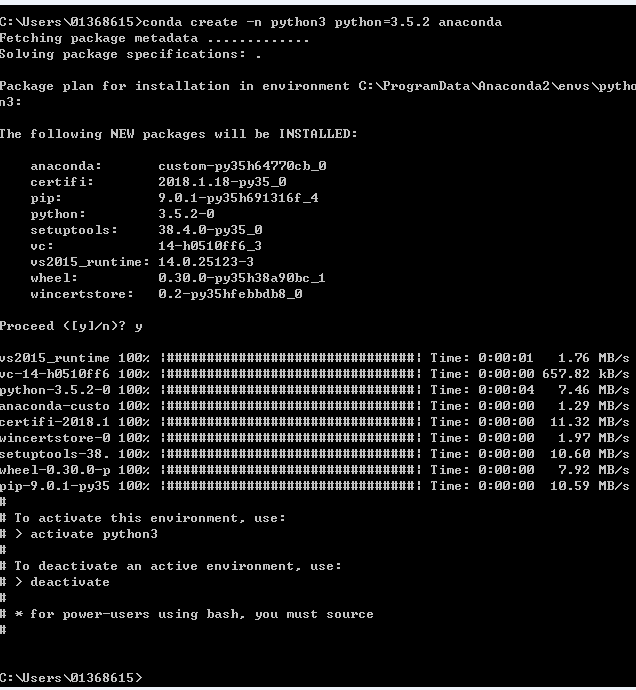Click the wincertstore package name in list
This screenshot has width=636, height=690.
[x=82, y=294]
